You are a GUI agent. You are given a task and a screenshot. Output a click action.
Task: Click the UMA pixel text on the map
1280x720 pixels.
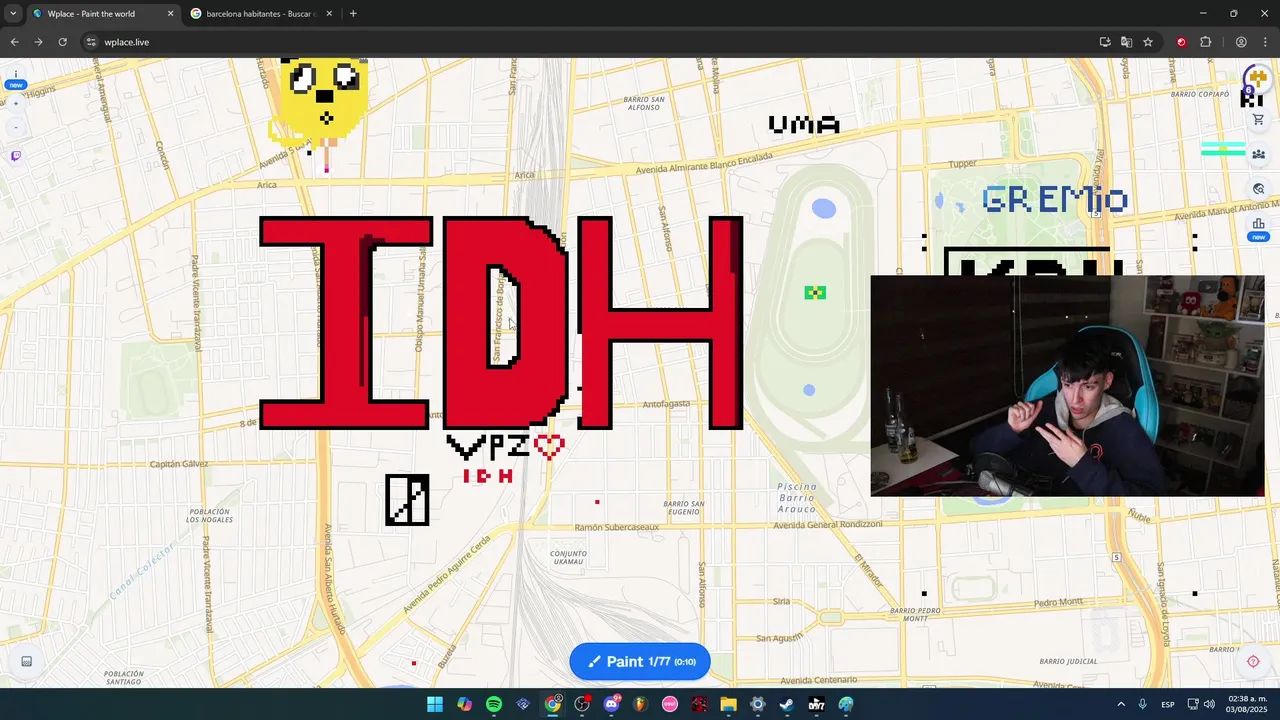click(x=803, y=125)
